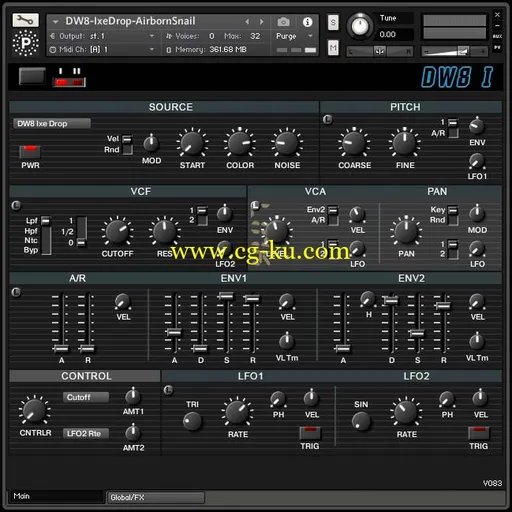Click the RES knob
This screenshot has width=512, height=512.
click(x=164, y=232)
